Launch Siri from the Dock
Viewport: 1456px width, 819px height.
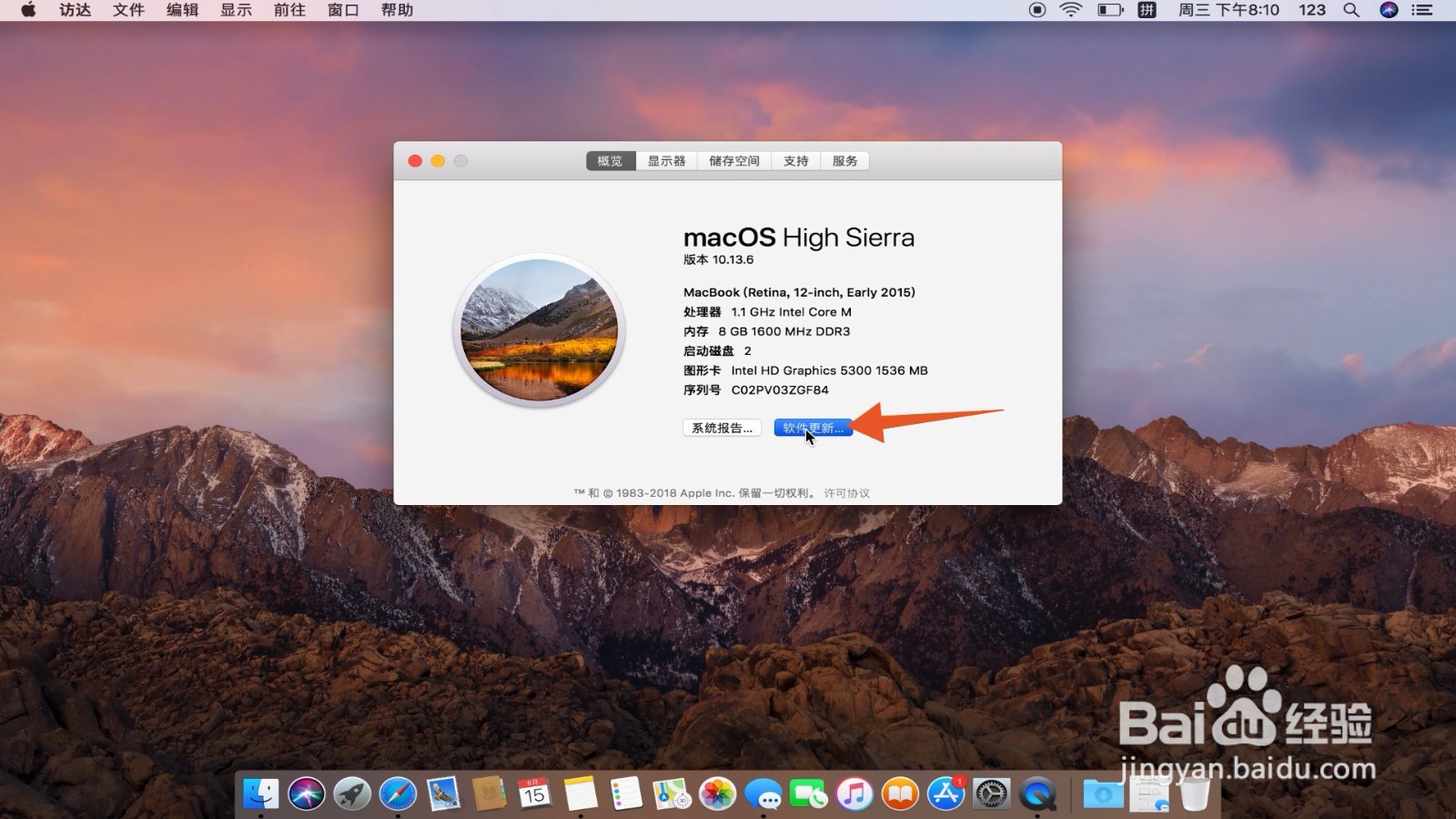tap(307, 794)
